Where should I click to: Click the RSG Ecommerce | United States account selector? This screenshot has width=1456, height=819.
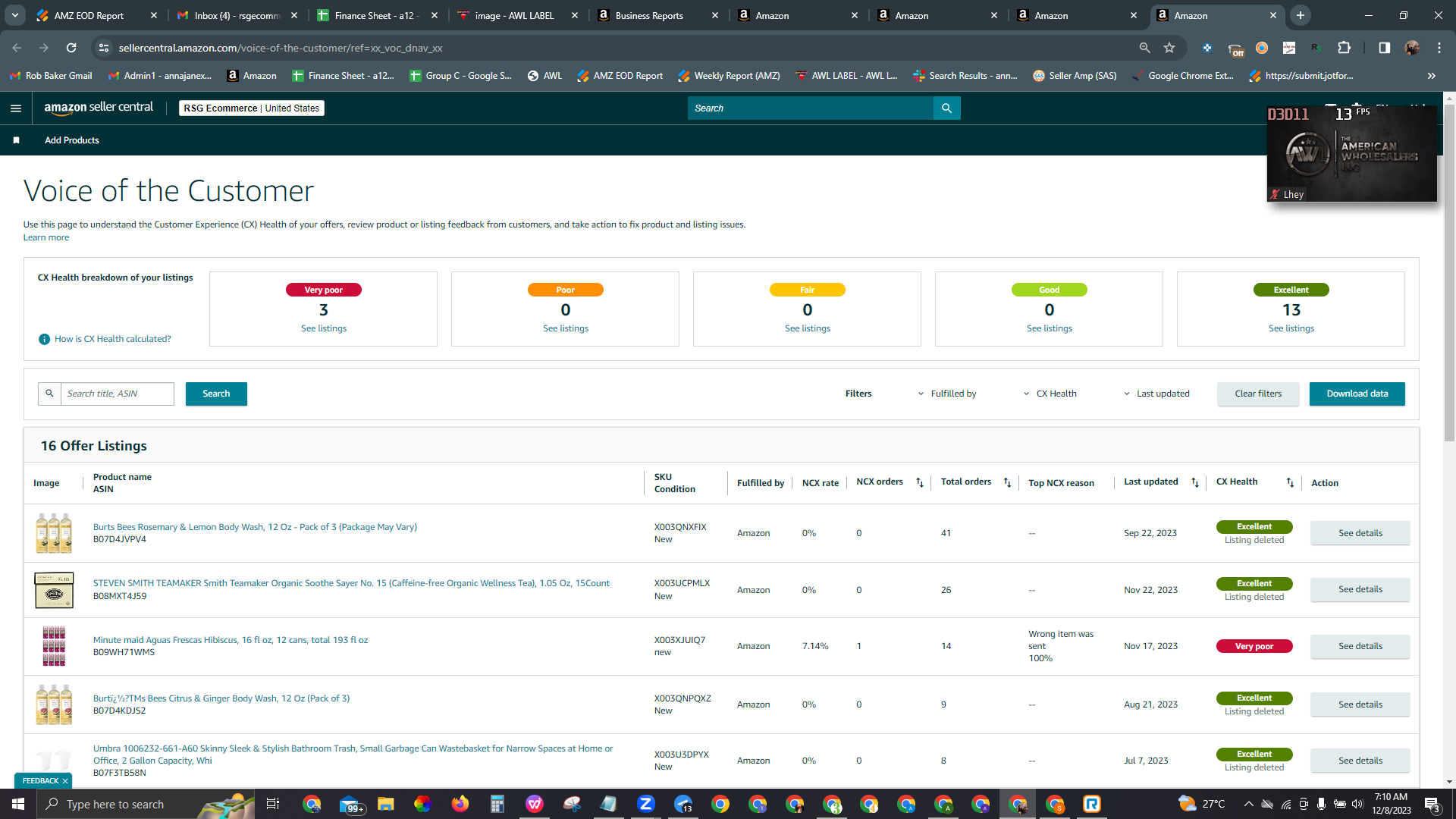252,108
